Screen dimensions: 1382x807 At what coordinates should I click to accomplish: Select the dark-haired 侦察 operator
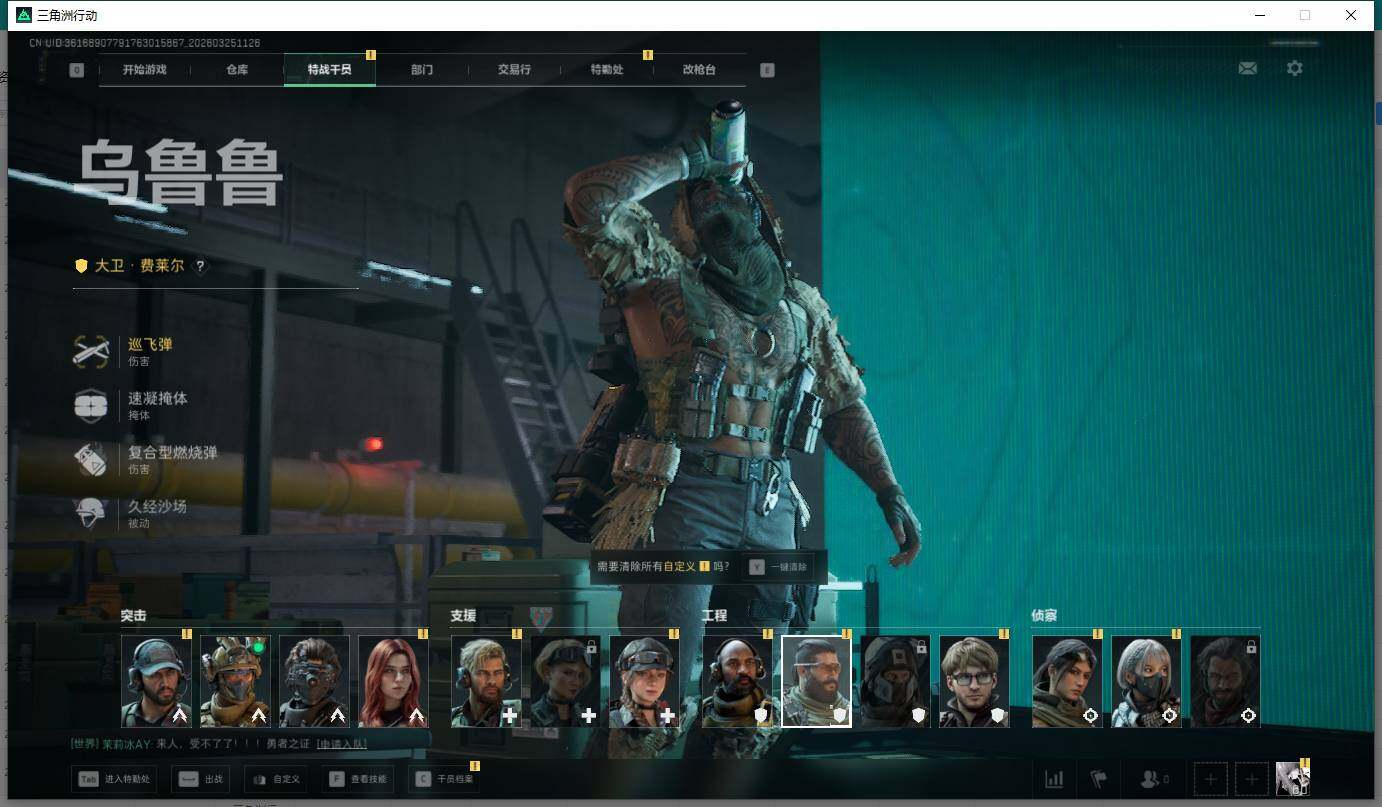(1067, 681)
